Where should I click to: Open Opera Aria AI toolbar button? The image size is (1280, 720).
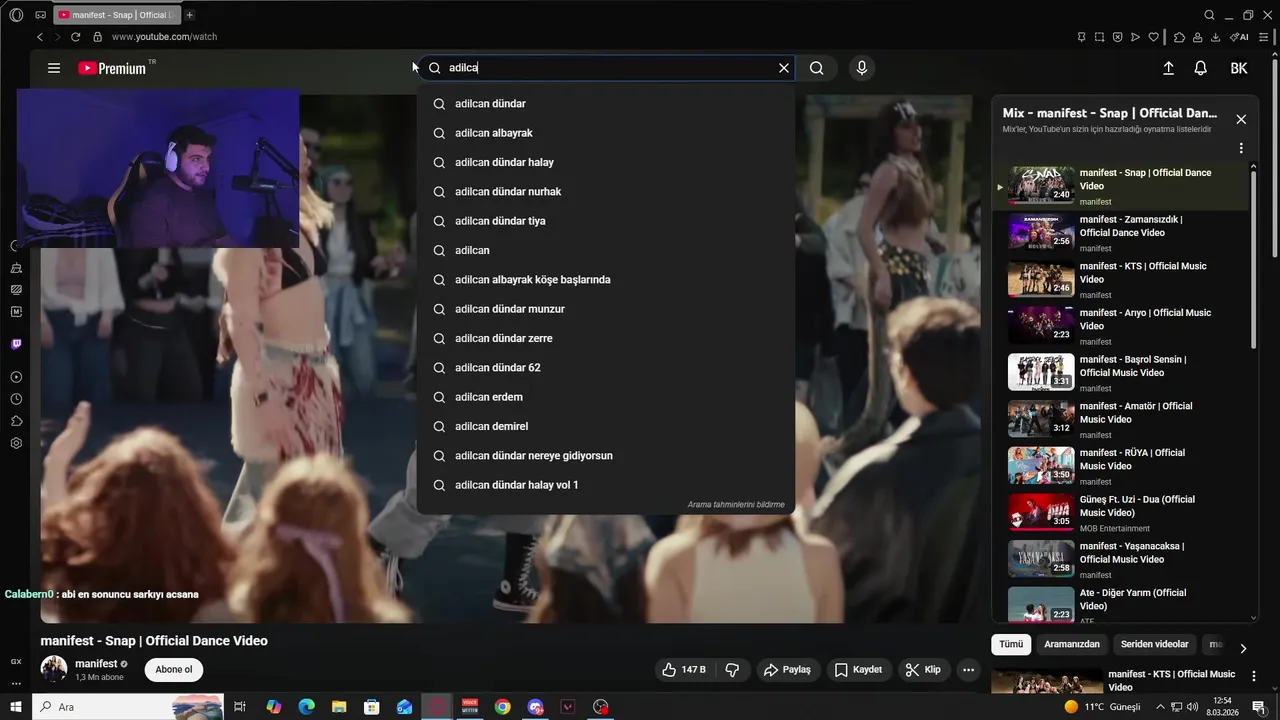click(x=1240, y=37)
